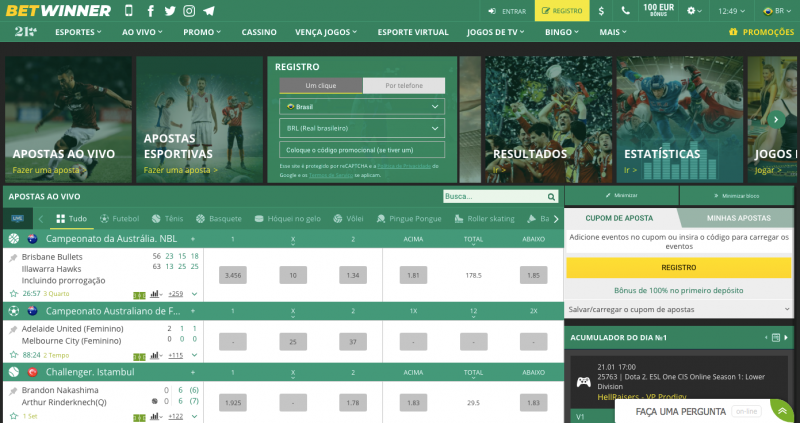
Task: Add Challenger Istambul with plus sign
Action: pyautogui.click(x=193, y=372)
